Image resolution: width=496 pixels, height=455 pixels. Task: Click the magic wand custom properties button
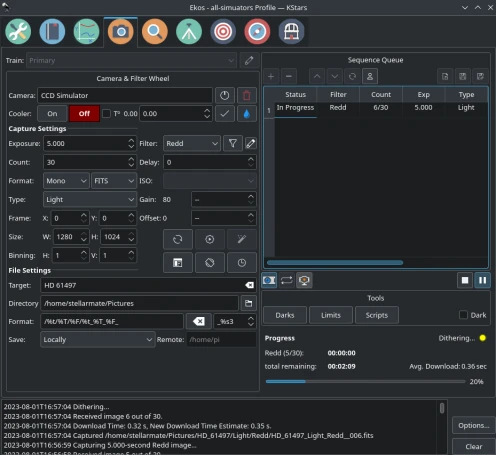click(242, 239)
